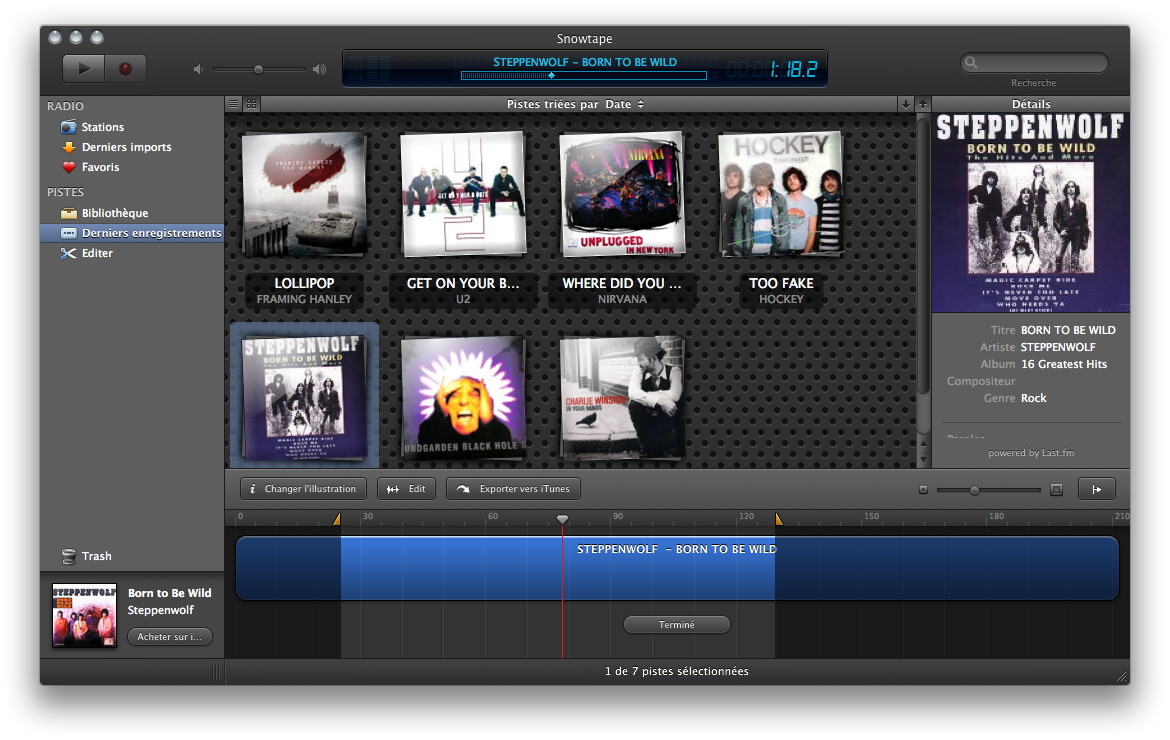Click the WHERE DID YOU ... track title
The image size is (1170, 740).
(x=622, y=283)
